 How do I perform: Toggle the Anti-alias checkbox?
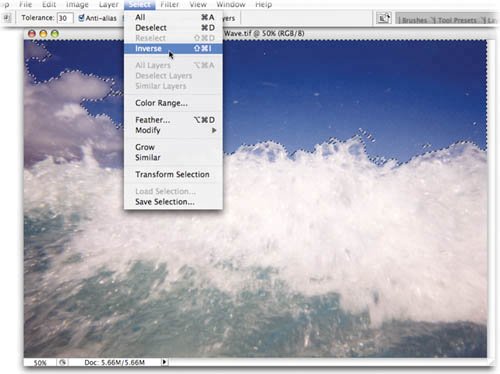tap(81, 18)
